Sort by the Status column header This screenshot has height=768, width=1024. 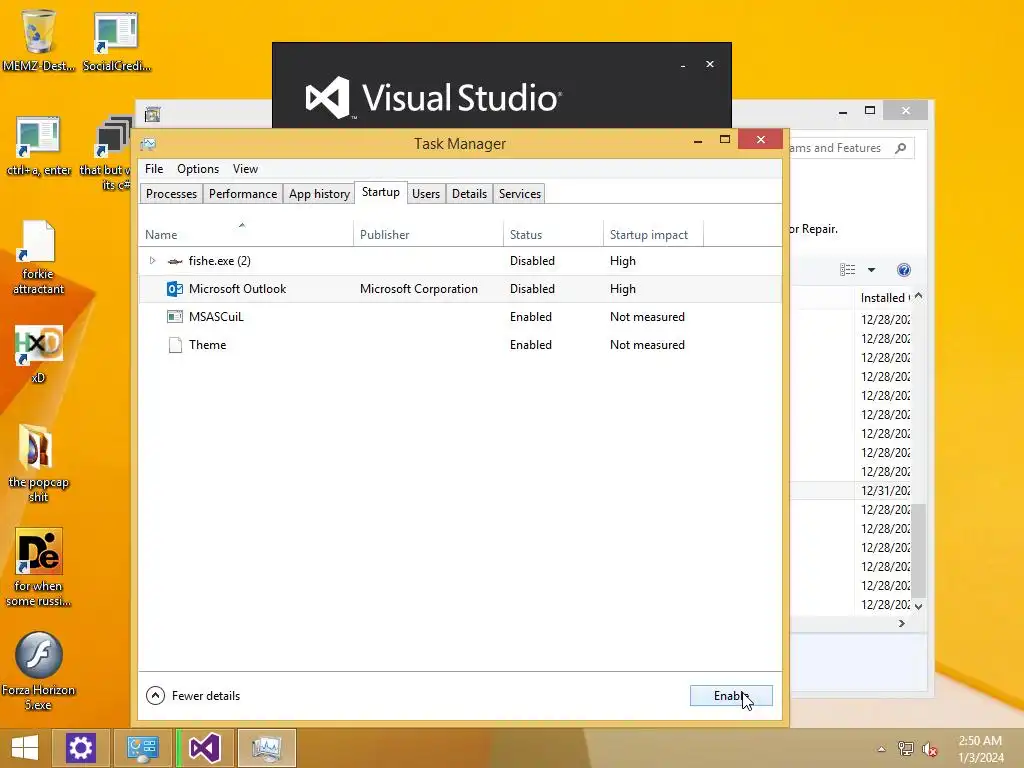[553, 234]
